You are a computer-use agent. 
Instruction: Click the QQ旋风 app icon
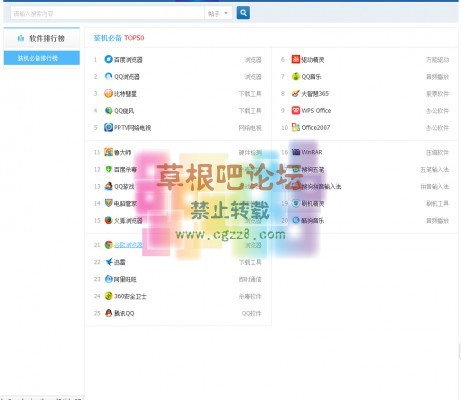[x=108, y=110]
